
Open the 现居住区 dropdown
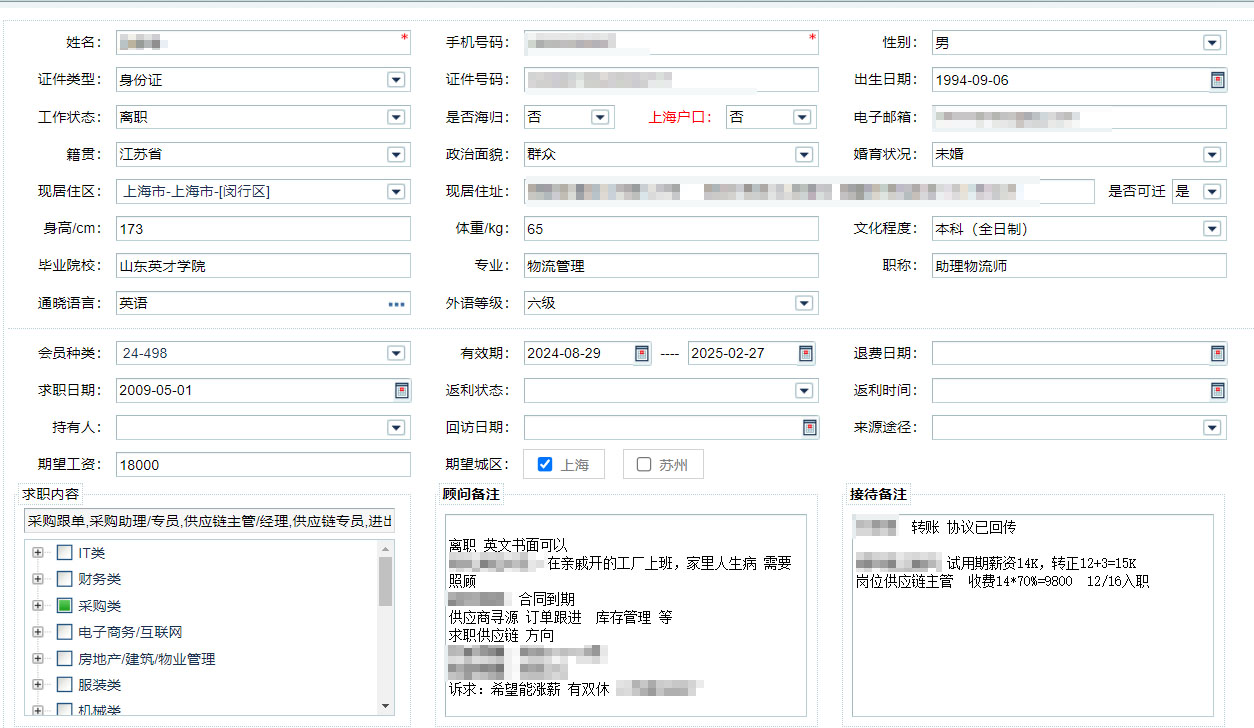[396, 192]
